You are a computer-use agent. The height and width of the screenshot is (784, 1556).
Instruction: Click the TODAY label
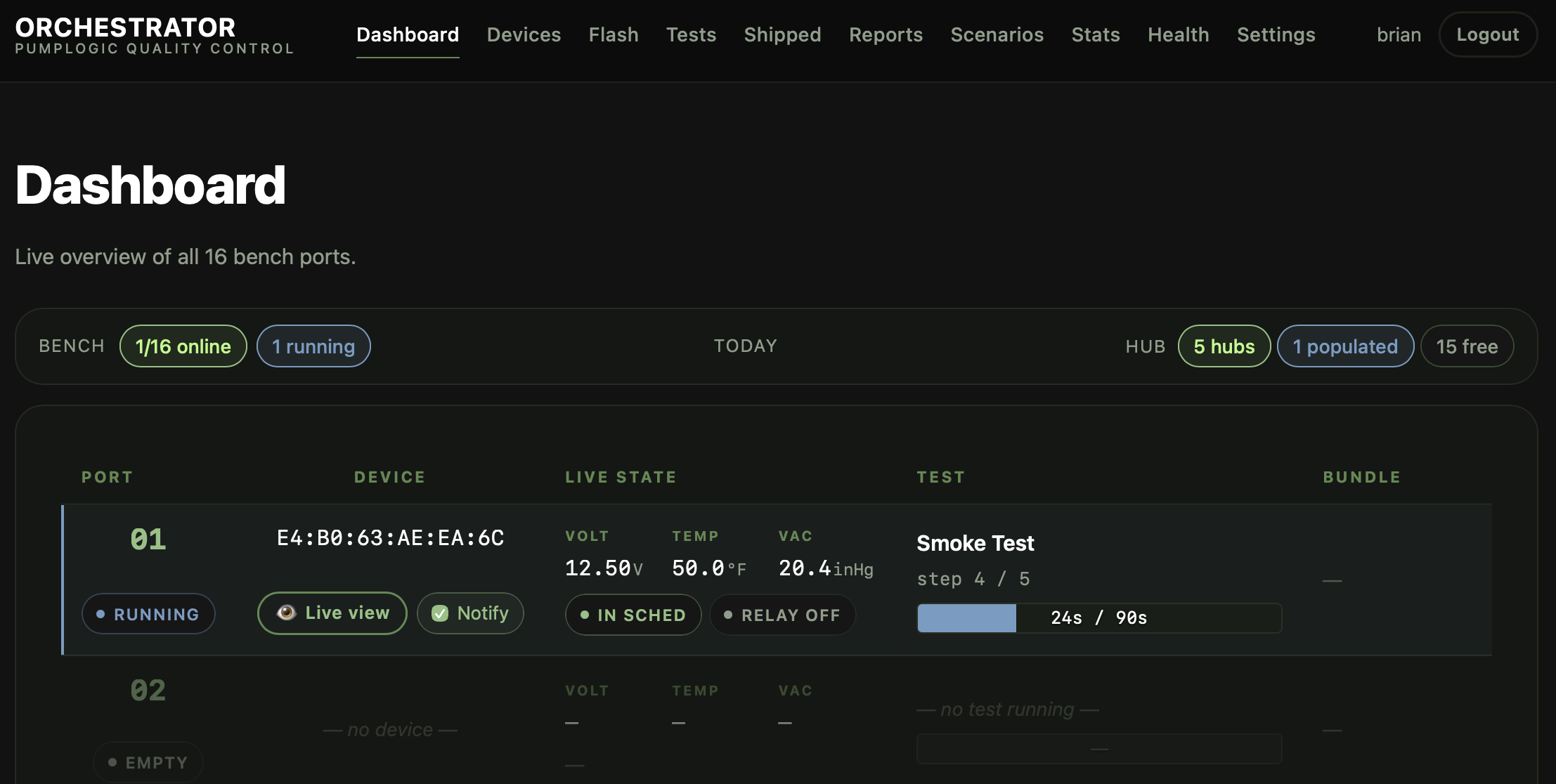coord(746,346)
